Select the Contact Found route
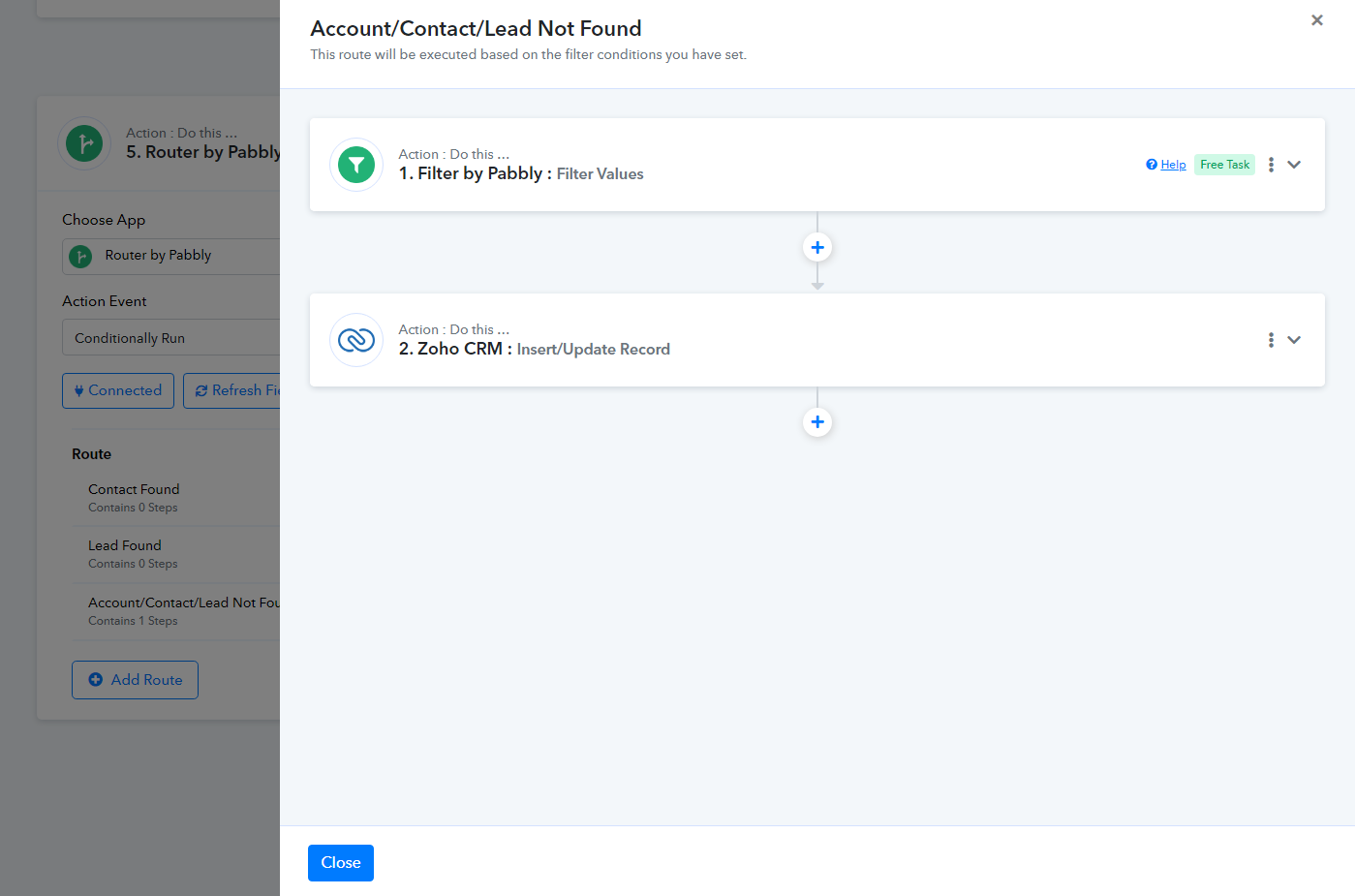 coord(176,498)
